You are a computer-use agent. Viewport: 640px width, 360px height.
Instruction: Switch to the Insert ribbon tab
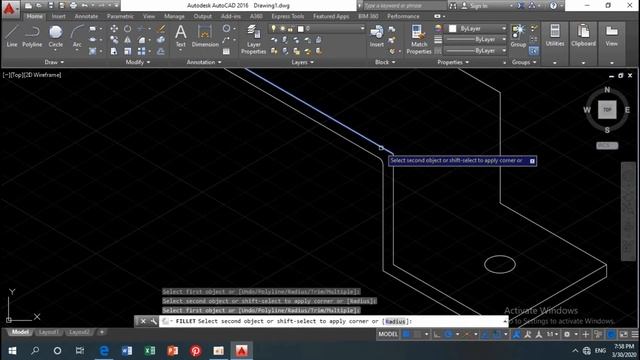pos(58,16)
